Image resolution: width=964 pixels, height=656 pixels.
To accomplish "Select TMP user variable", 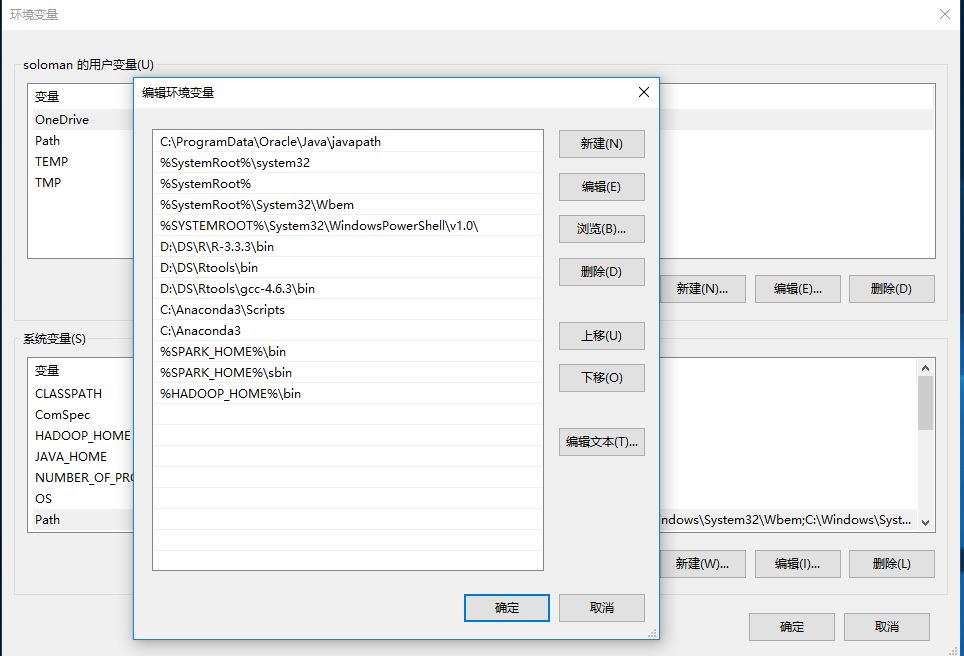I will pyautogui.click(x=81, y=182).
